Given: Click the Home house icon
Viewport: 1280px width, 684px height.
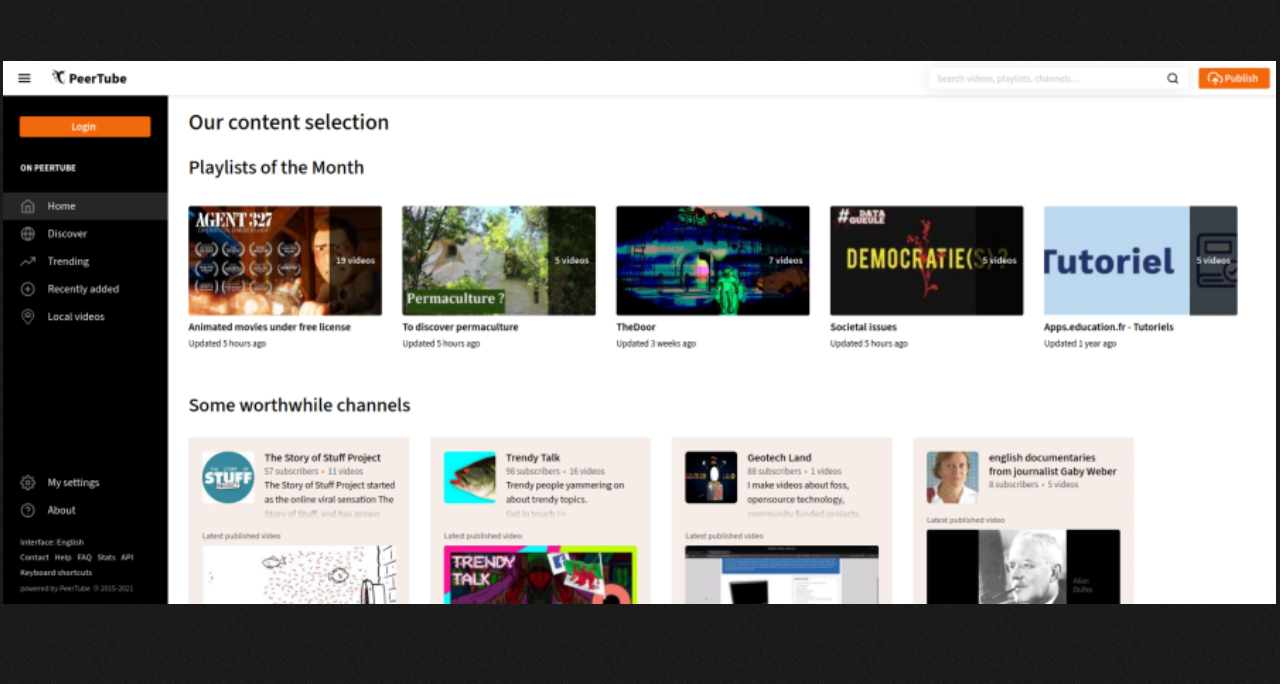Looking at the screenshot, I should pyautogui.click(x=28, y=206).
